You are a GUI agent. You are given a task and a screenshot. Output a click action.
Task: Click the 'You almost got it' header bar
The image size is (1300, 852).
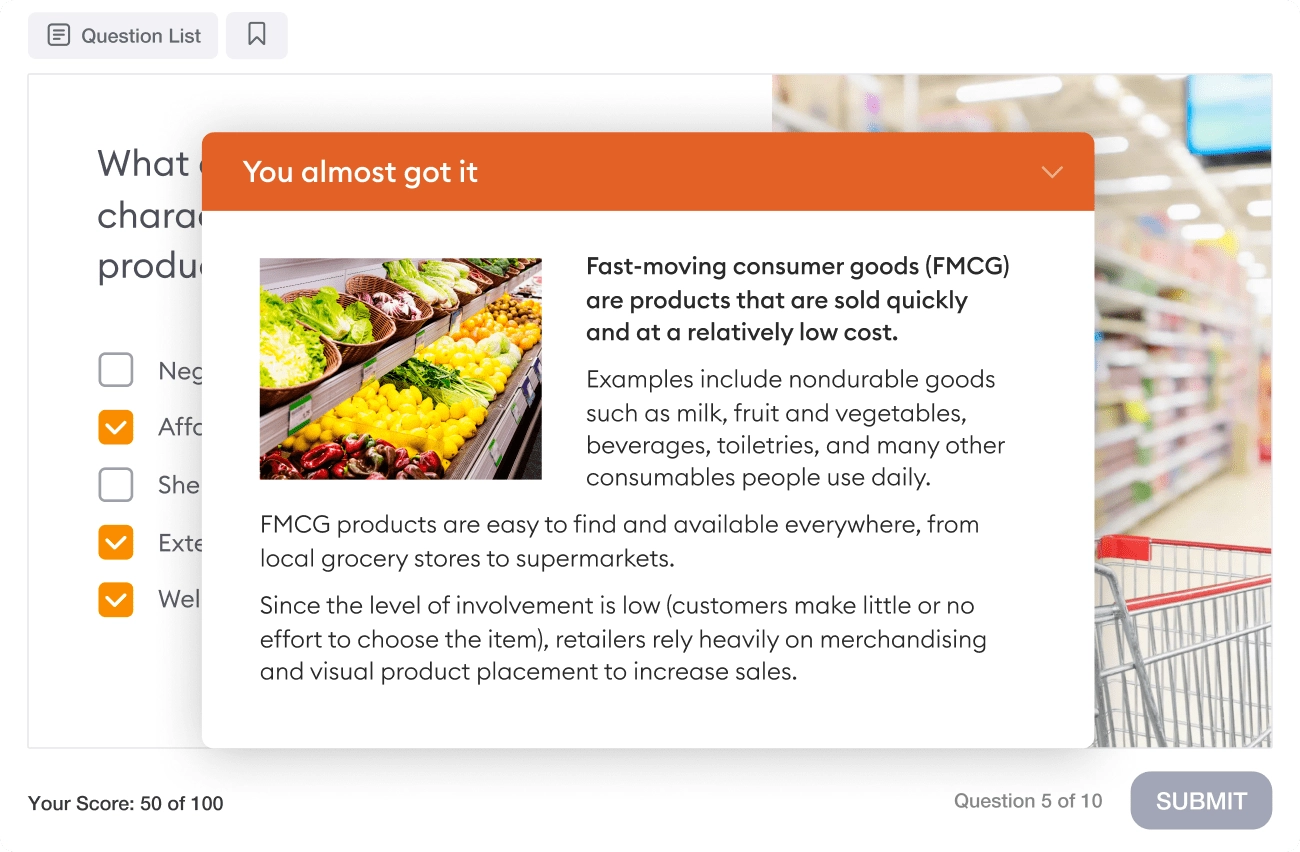pyautogui.click(x=648, y=172)
